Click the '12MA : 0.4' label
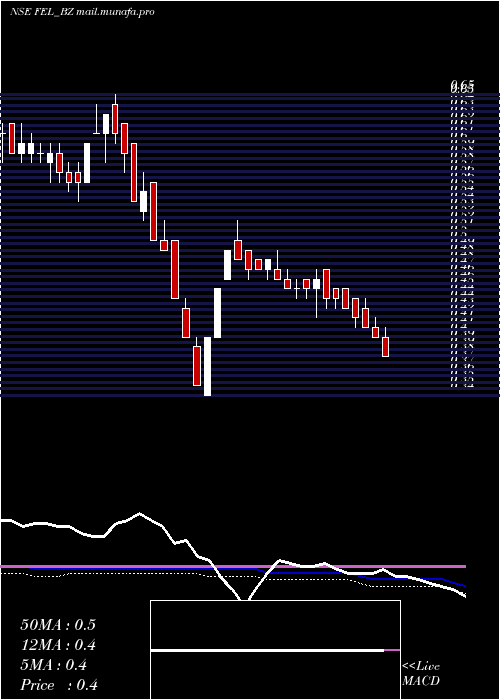This screenshot has width=500, height=700. [x=58, y=645]
